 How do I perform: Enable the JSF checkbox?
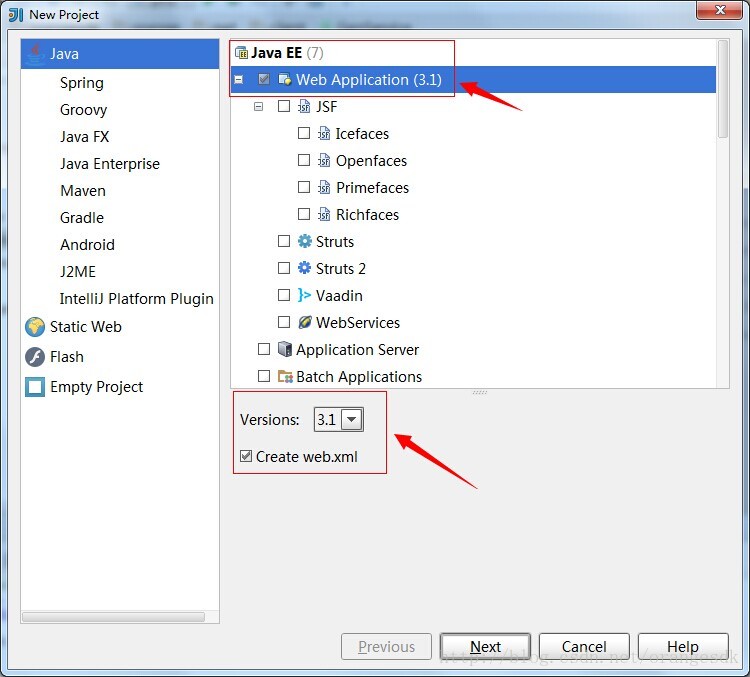pyautogui.click(x=284, y=106)
